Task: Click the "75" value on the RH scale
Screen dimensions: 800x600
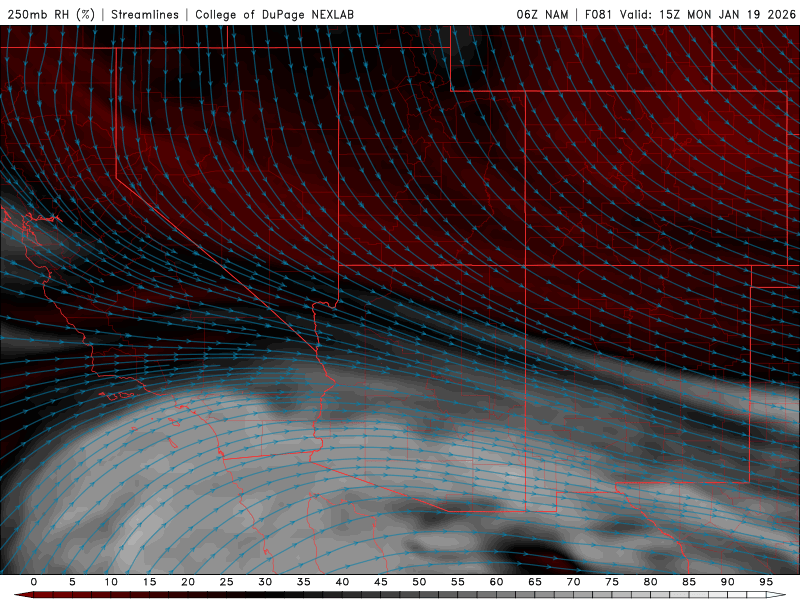Action: (612, 582)
